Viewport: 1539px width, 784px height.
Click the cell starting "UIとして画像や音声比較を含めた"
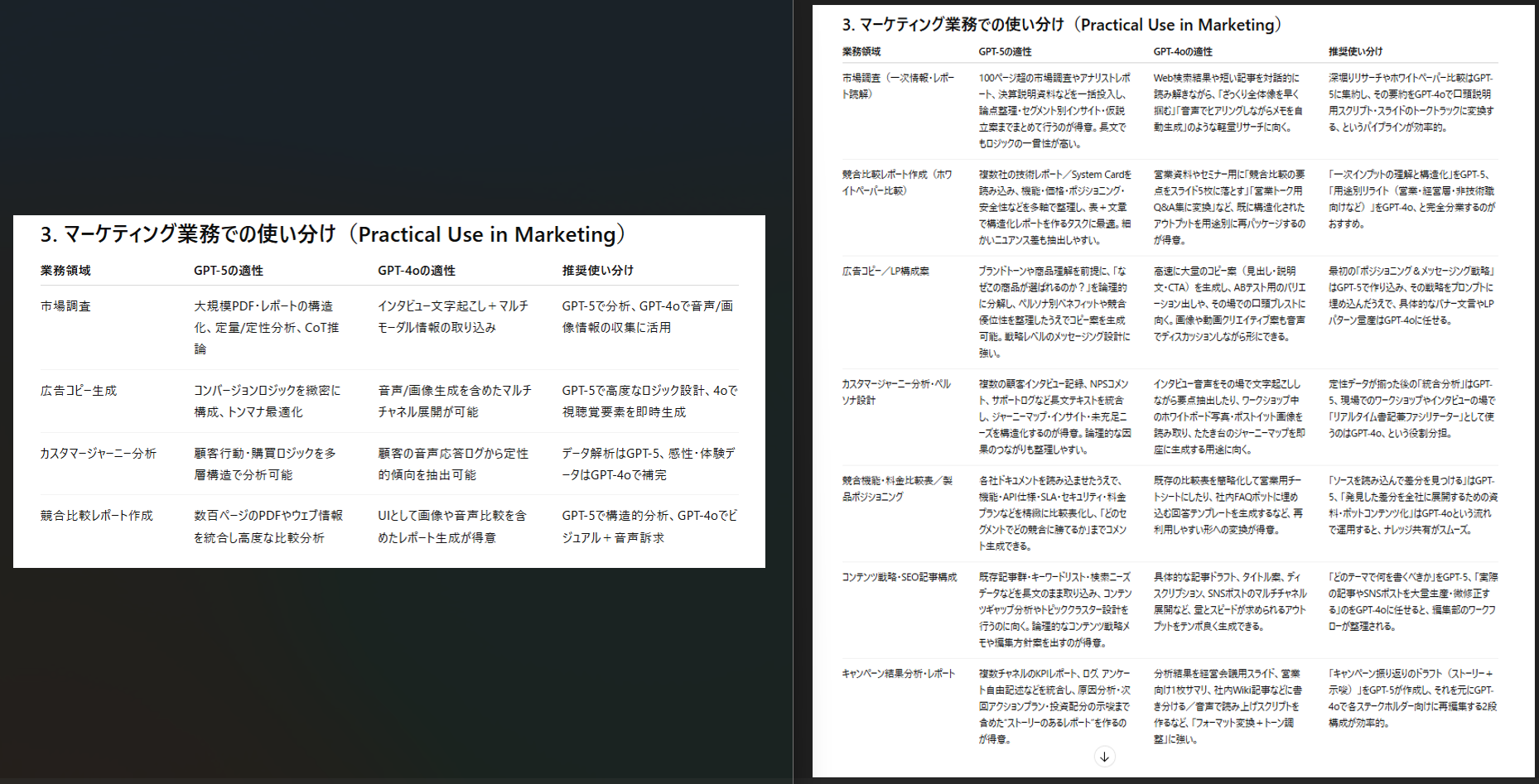coord(452,527)
